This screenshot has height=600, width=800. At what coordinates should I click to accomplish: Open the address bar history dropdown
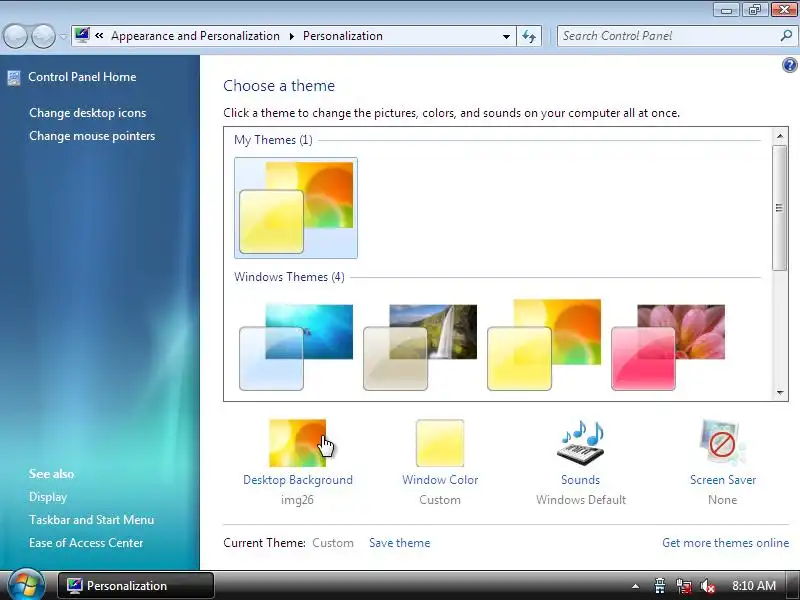[x=506, y=36]
